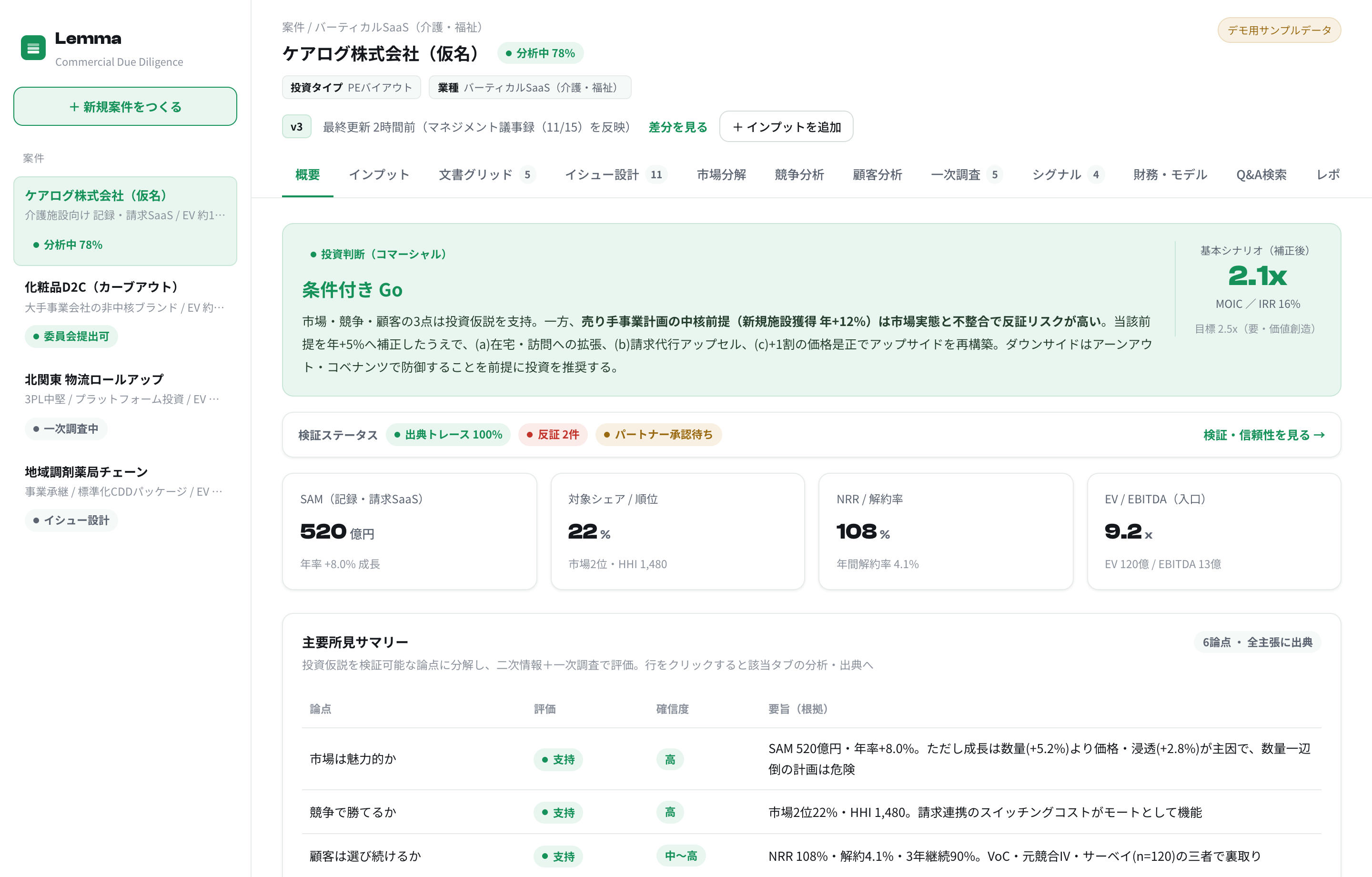Click the 出典トレース 100% status chip
Viewport: 1372px width, 877px height.
[x=448, y=435]
